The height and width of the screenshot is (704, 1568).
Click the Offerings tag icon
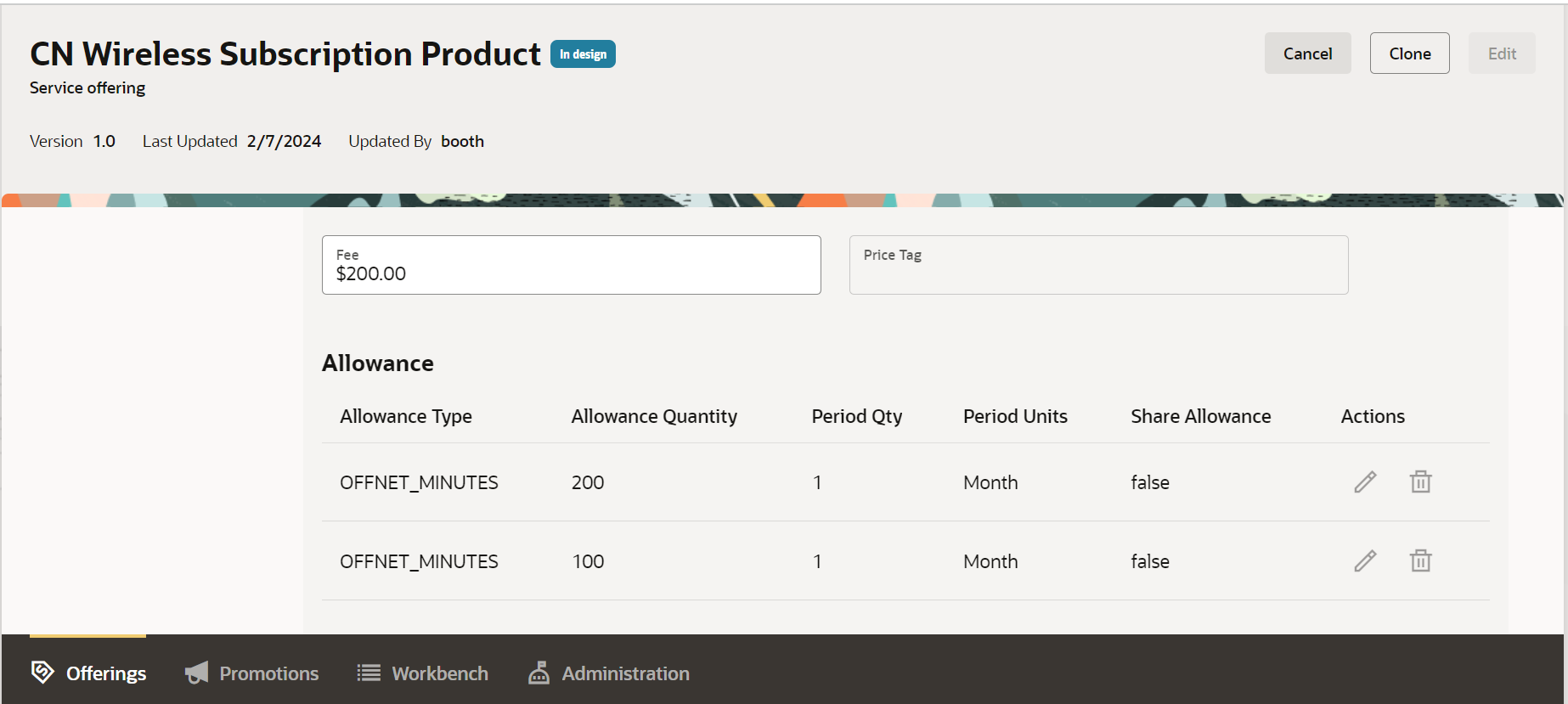tap(42, 673)
